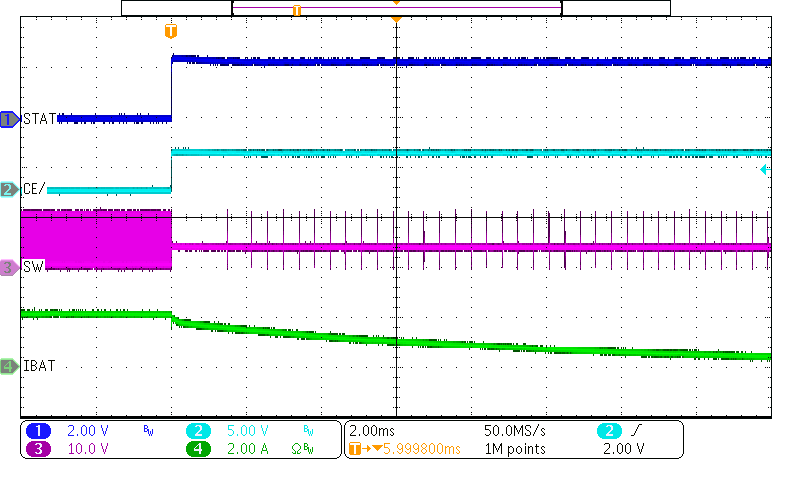This screenshot has height=480, width=800.
Task: Click the 50.0MS/s sample rate readout
Action: tap(516, 430)
